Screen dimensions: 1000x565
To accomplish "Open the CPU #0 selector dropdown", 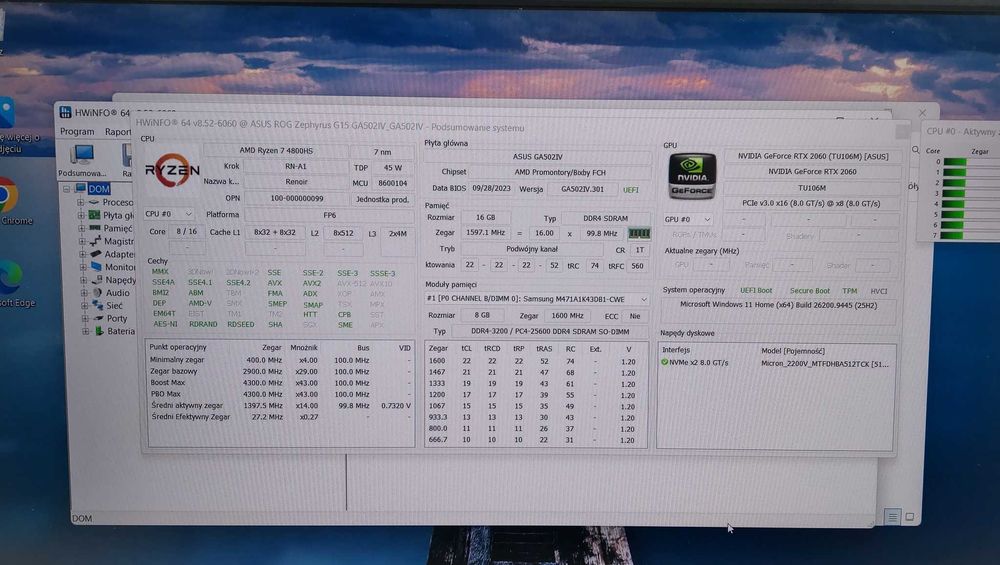I will pyautogui.click(x=168, y=214).
